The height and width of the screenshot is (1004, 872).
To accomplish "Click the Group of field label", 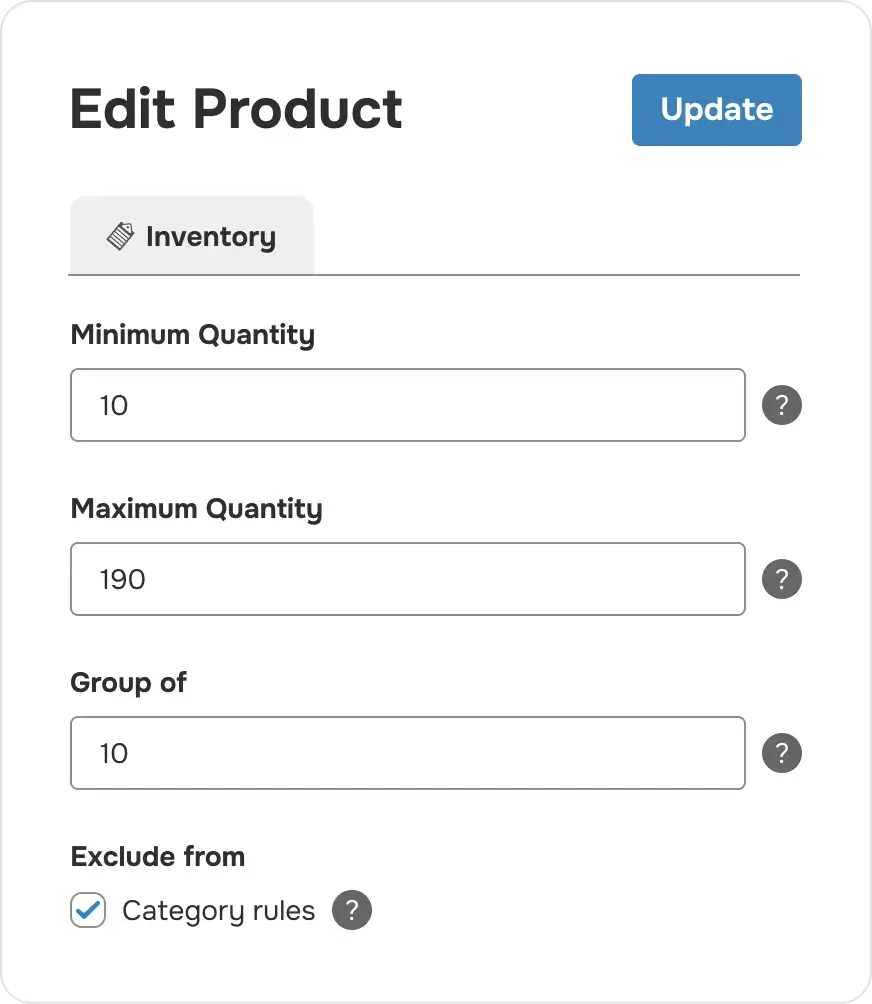I will coord(128,683).
